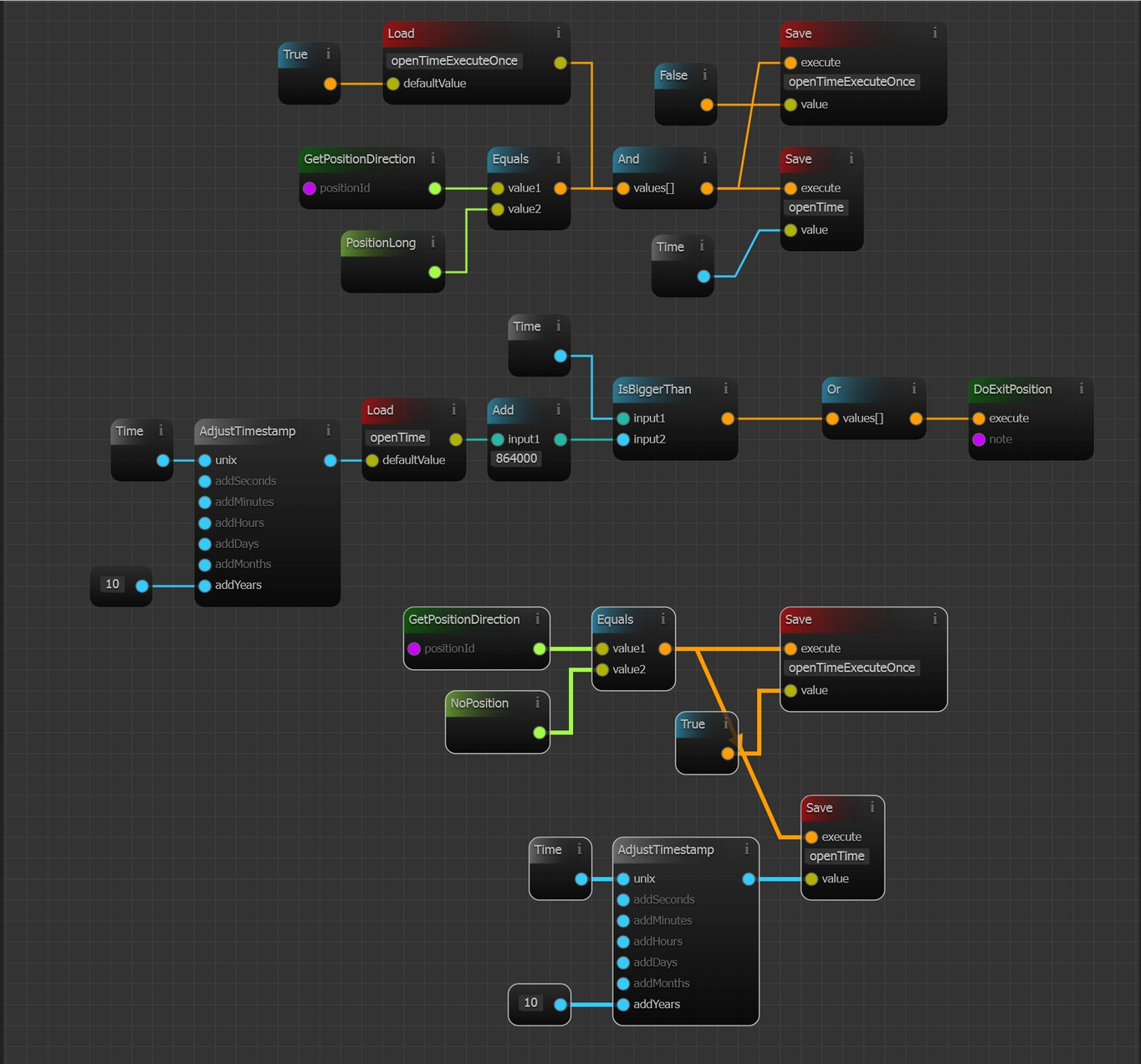Open info icon on False node
This screenshot has width=1141, height=1064.
tap(704, 75)
